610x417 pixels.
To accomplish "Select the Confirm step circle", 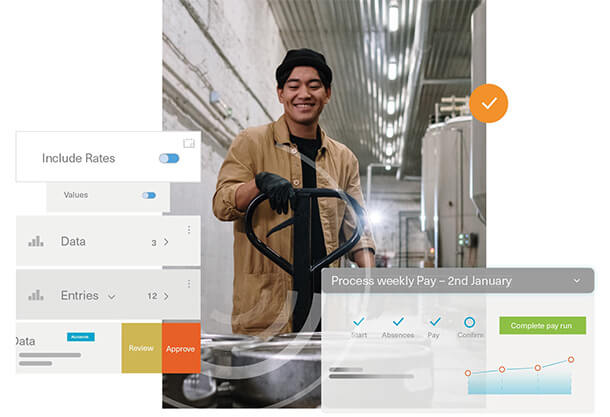I will click(470, 322).
